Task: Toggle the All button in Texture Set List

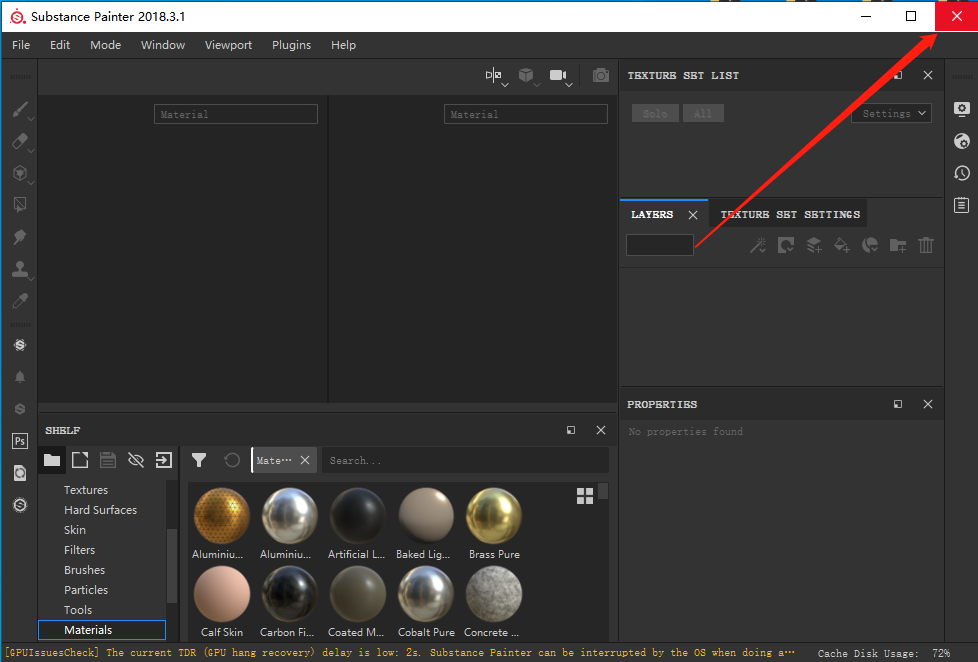Action: click(703, 114)
